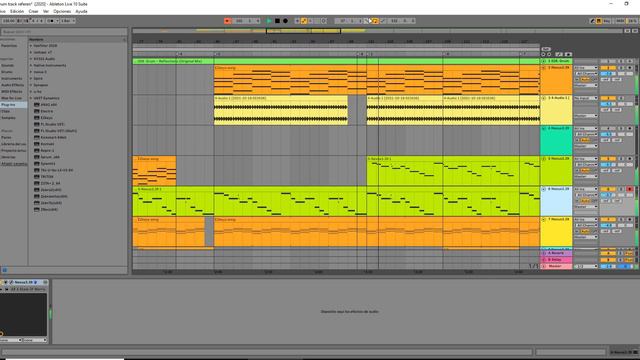Mute the lime track 5 with its activator
This screenshot has width=640, height=360.
point(608,158)
